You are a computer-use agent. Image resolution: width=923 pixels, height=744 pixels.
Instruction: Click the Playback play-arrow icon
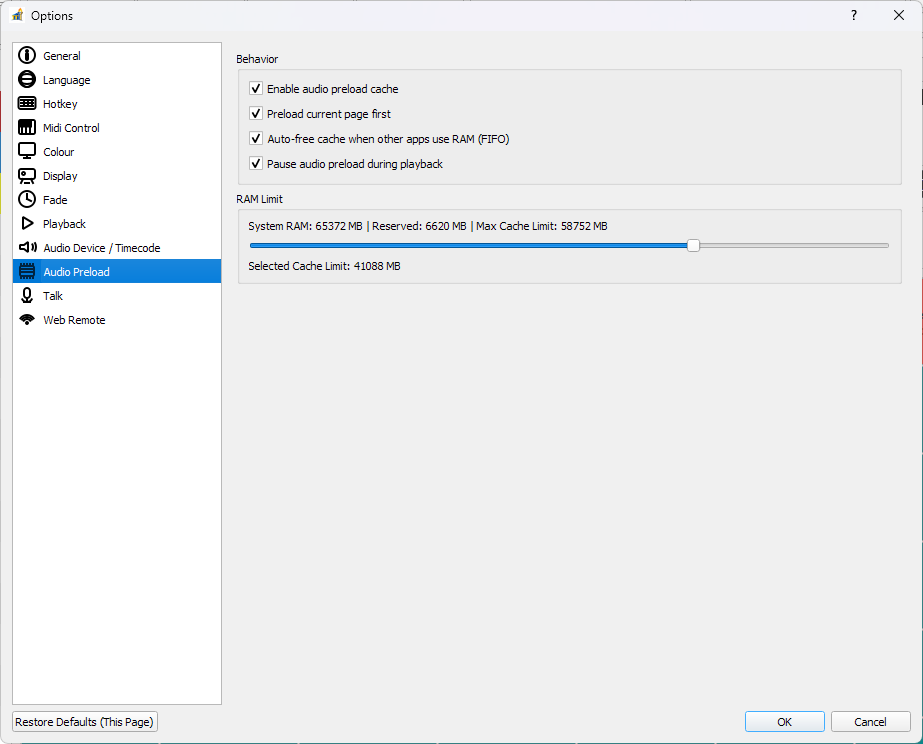click(27, 223)
